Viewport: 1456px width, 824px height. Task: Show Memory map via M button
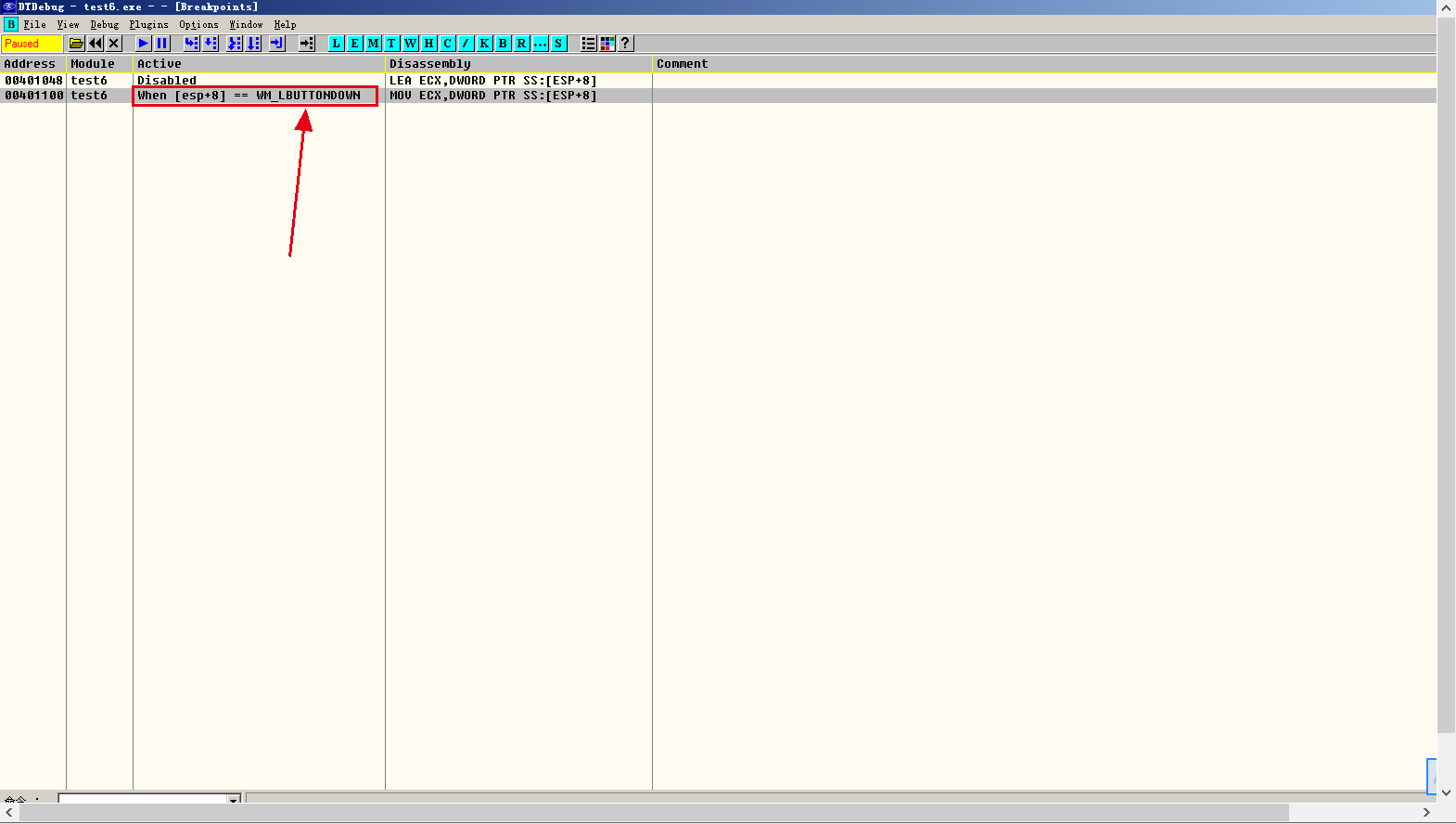[x=374, y=44]
